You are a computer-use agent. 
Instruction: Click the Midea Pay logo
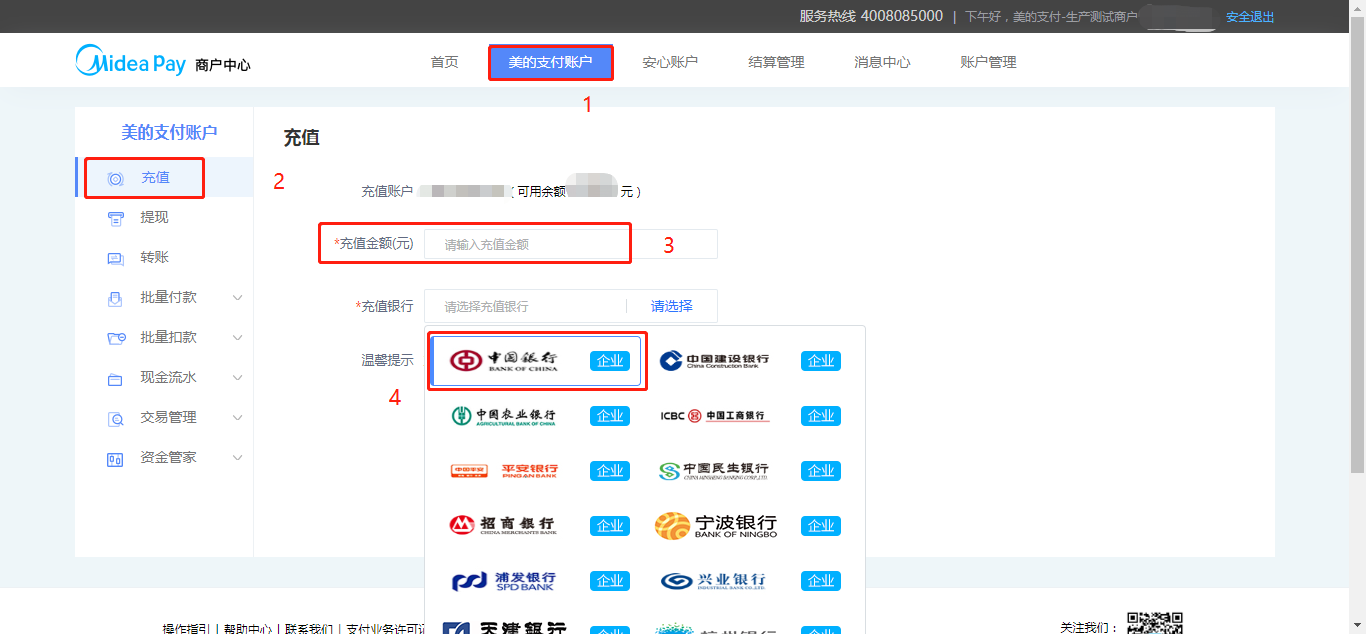pos(131,62)
